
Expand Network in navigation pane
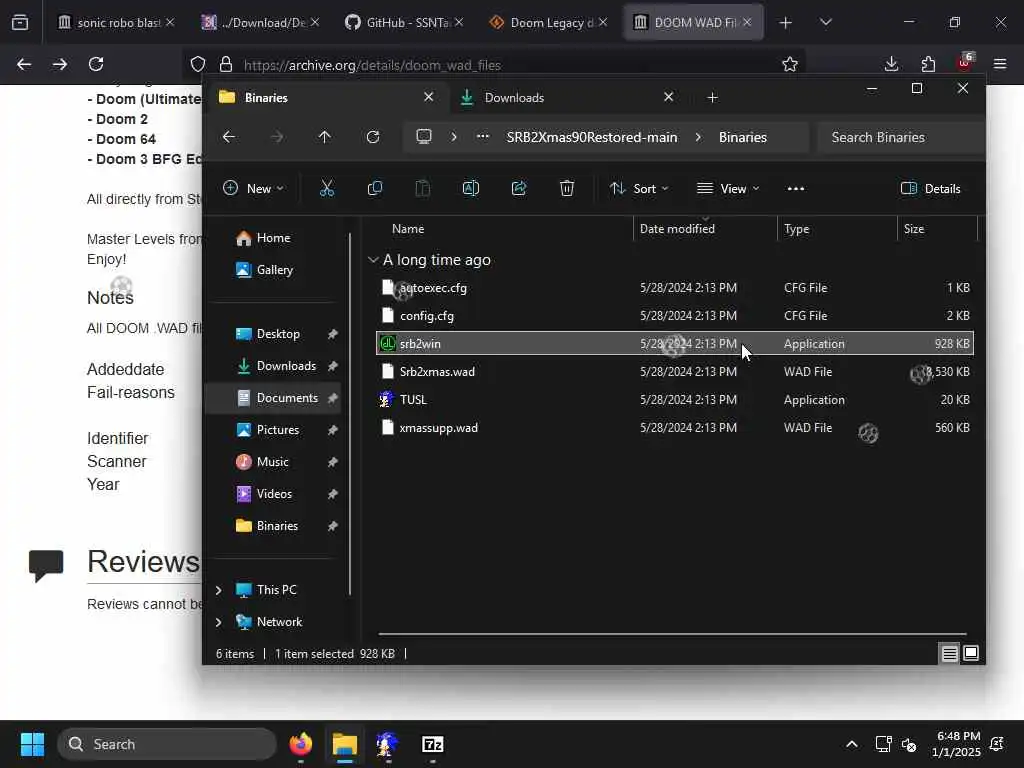[218, 622]
